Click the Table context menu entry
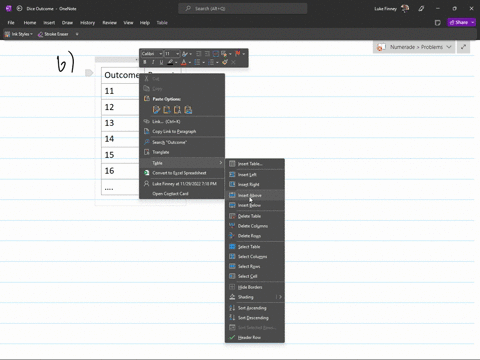 click(182, 163)
